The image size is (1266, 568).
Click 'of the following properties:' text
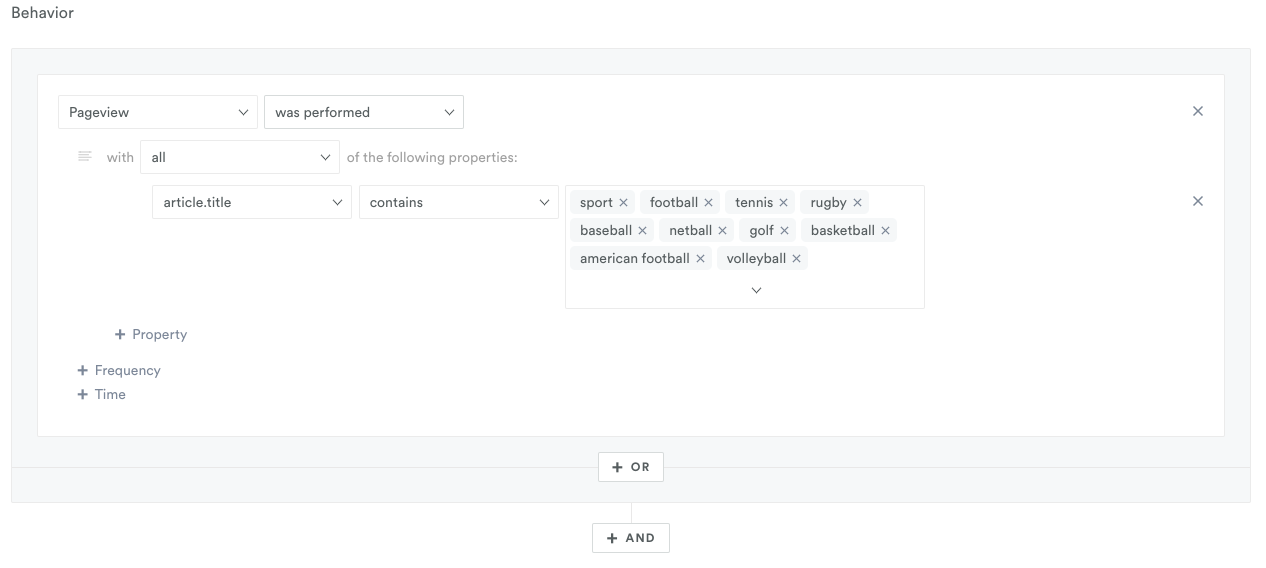pyautogui.click(x=432, y=157)
